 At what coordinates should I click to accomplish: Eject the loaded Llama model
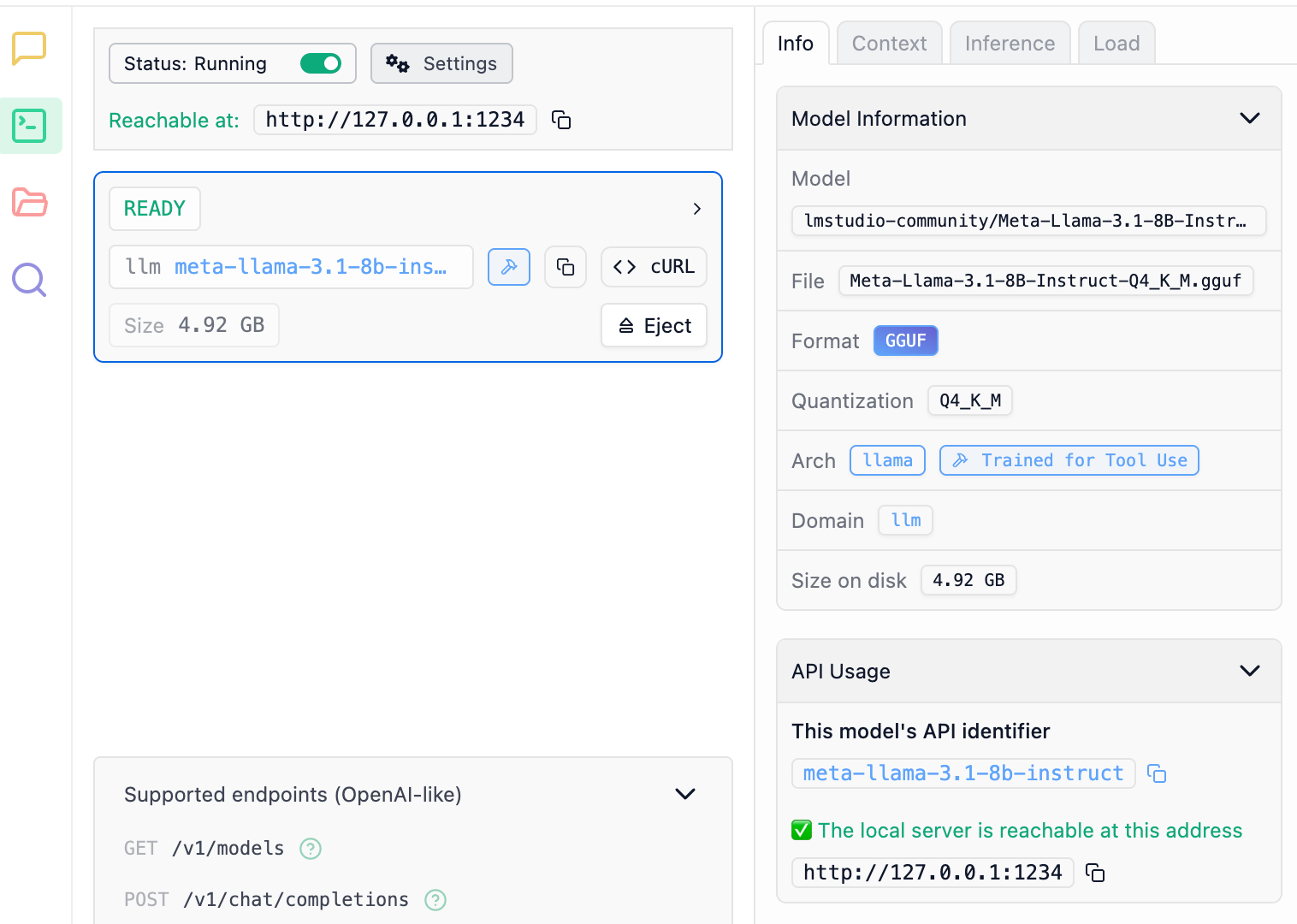[654, 325]
